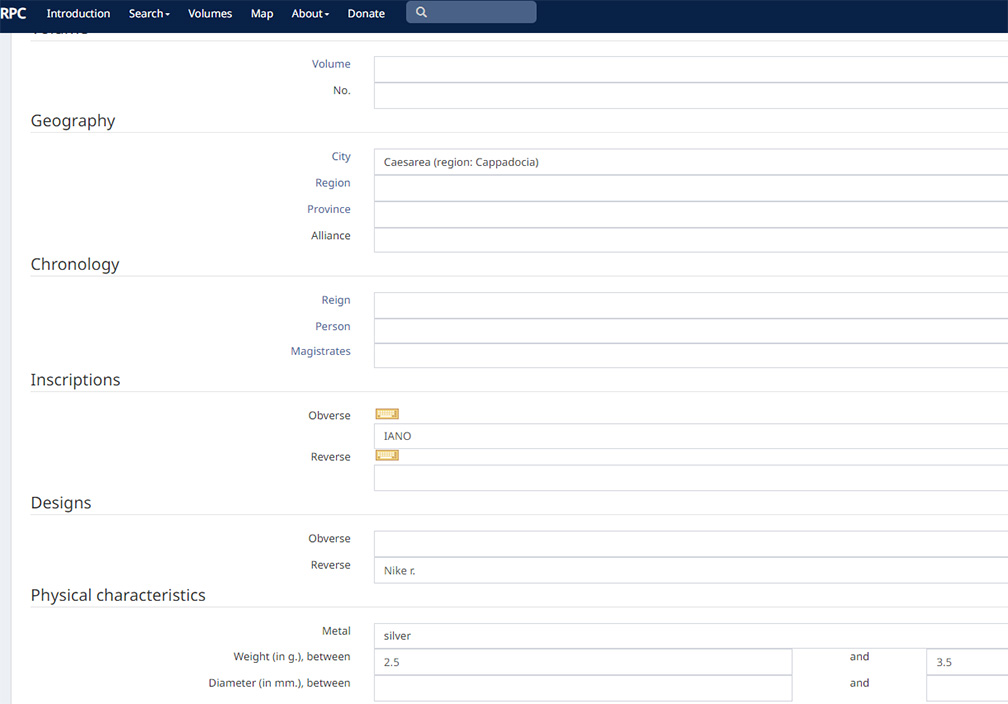Click the Region input field
The width and height of the screenshot is (1008, 704).
[691, 188]
